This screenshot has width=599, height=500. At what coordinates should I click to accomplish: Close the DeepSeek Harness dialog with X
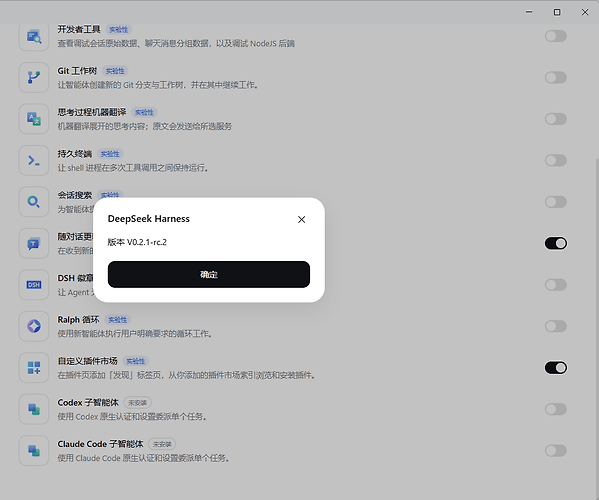301,219
